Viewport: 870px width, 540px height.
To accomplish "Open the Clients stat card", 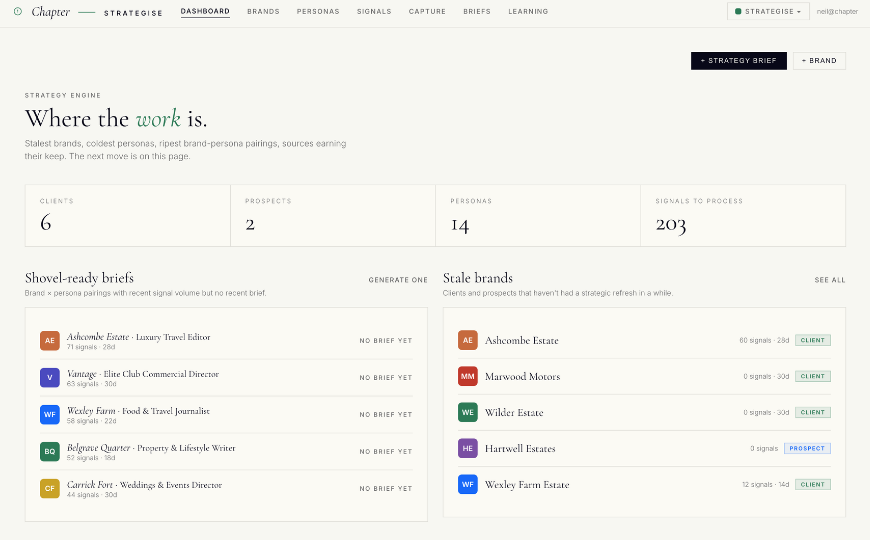I will pos(128,215).
